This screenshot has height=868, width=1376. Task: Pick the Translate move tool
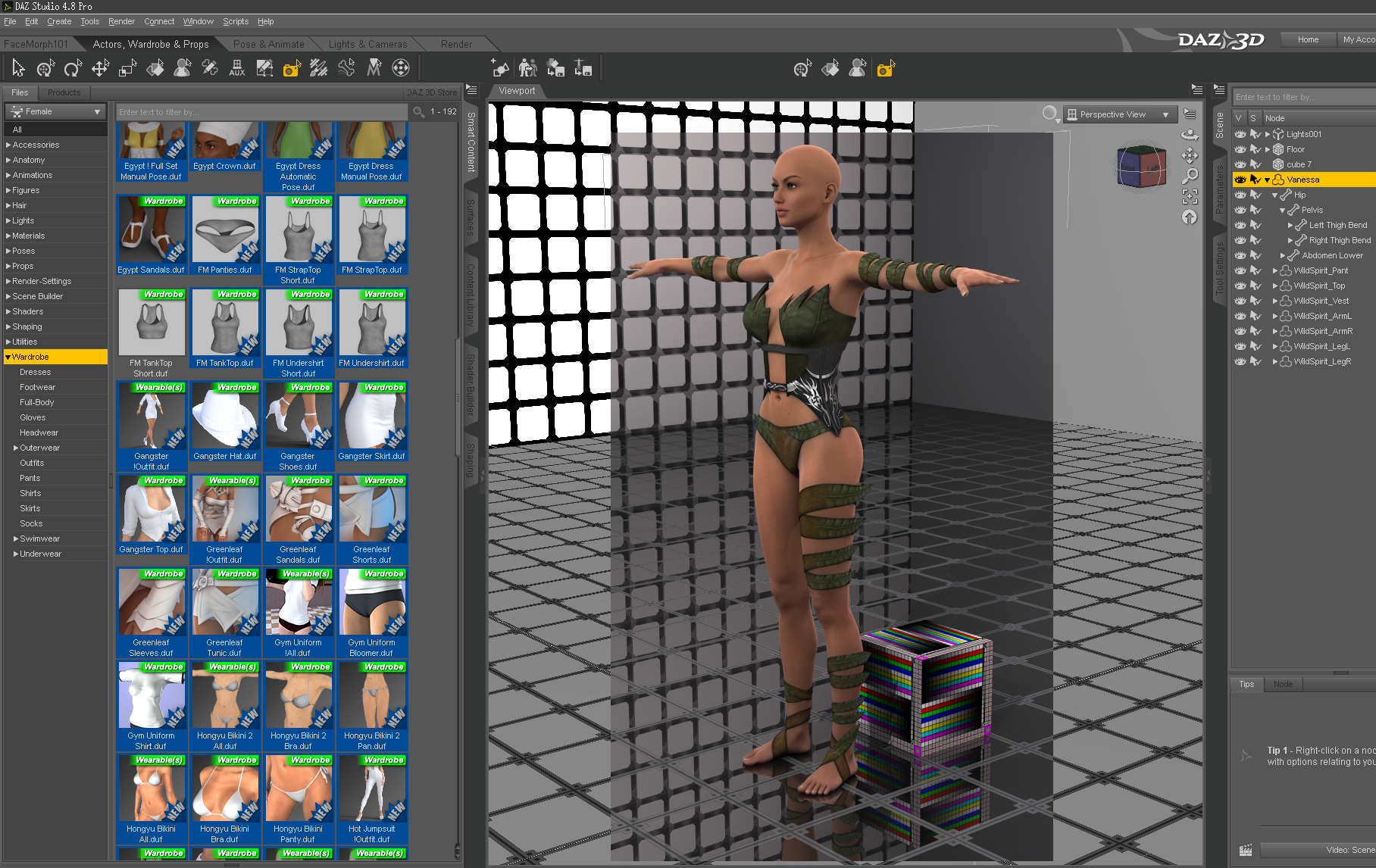[100, 69]
